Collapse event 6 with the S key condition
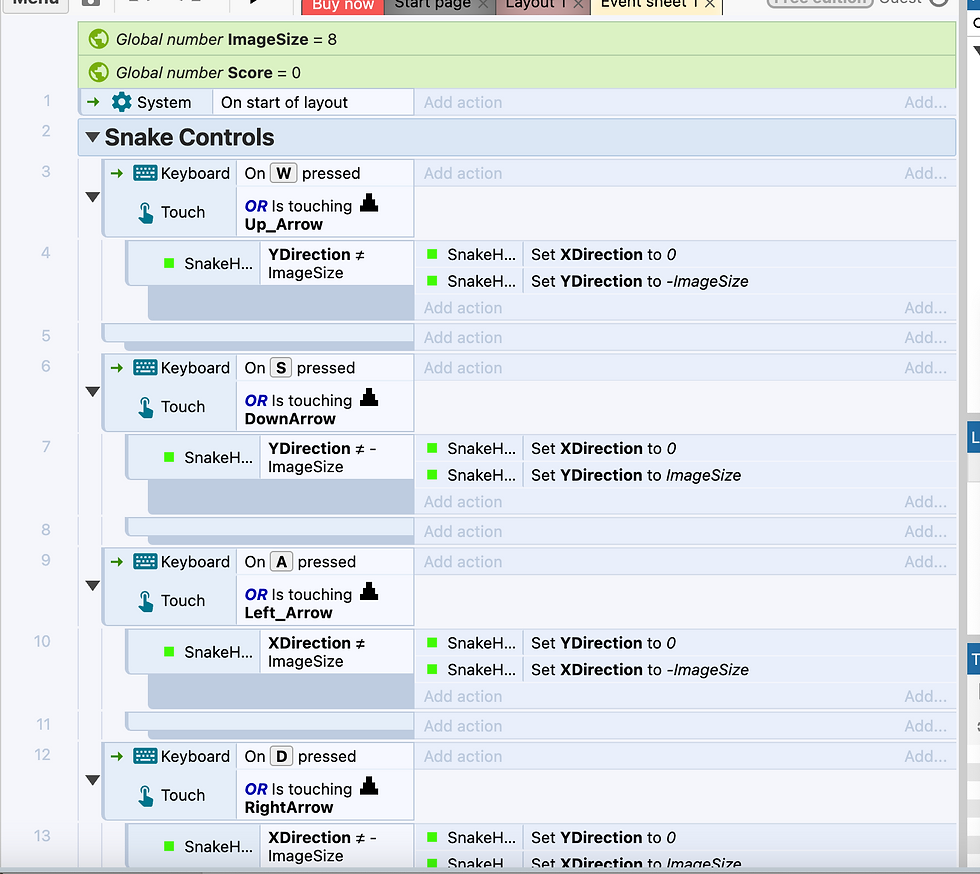980x874 pixels. coord(92,391)
